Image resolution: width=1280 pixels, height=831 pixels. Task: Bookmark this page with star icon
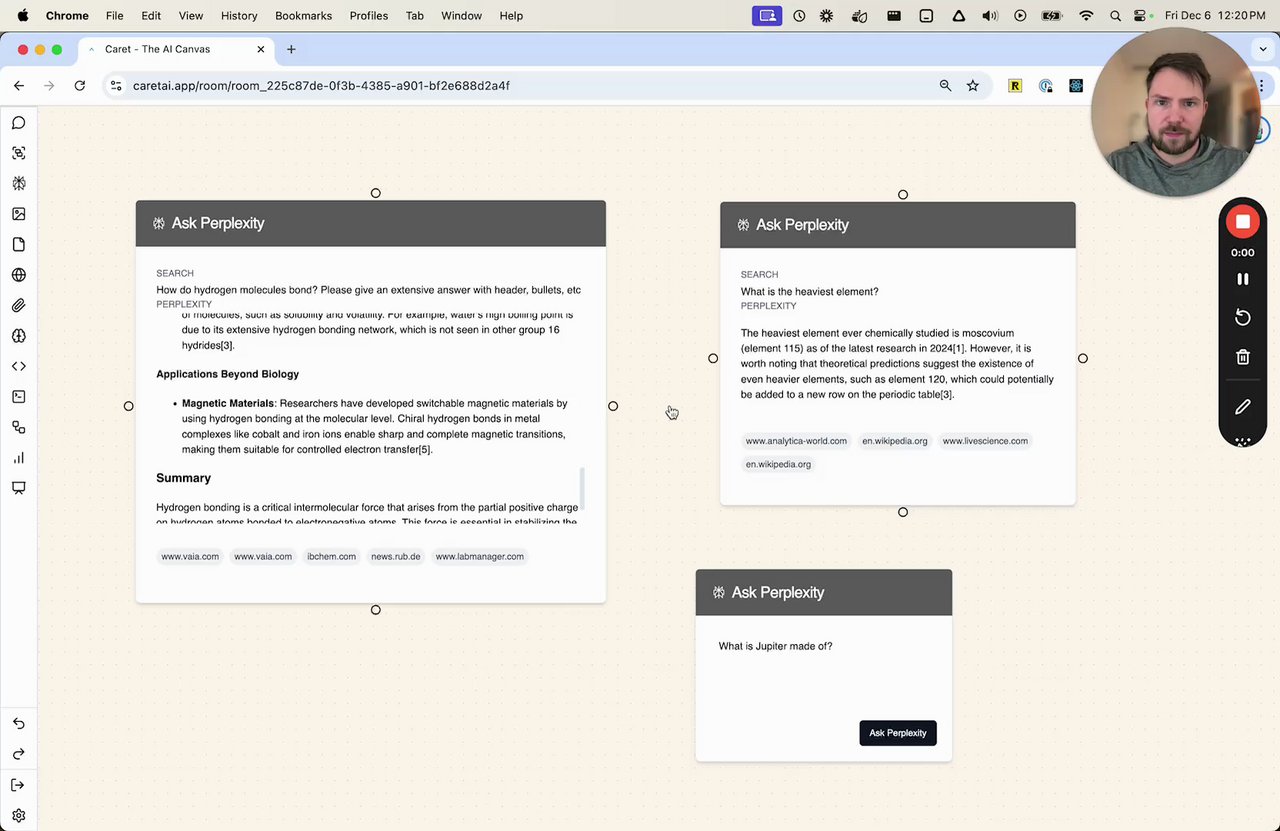[973, 86]
